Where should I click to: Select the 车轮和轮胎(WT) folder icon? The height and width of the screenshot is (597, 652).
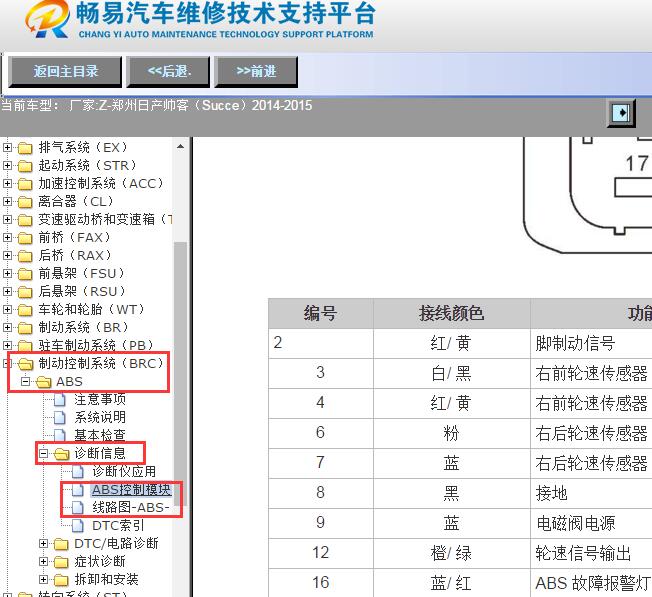[x=25, y=310]
